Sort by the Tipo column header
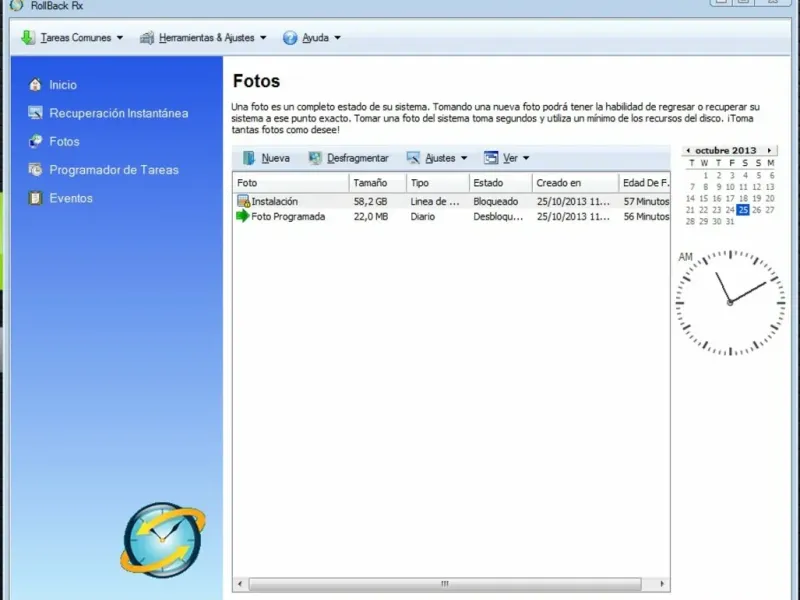Image resolution: width=800 pixels, height=600 pixels. coord(437,183)
